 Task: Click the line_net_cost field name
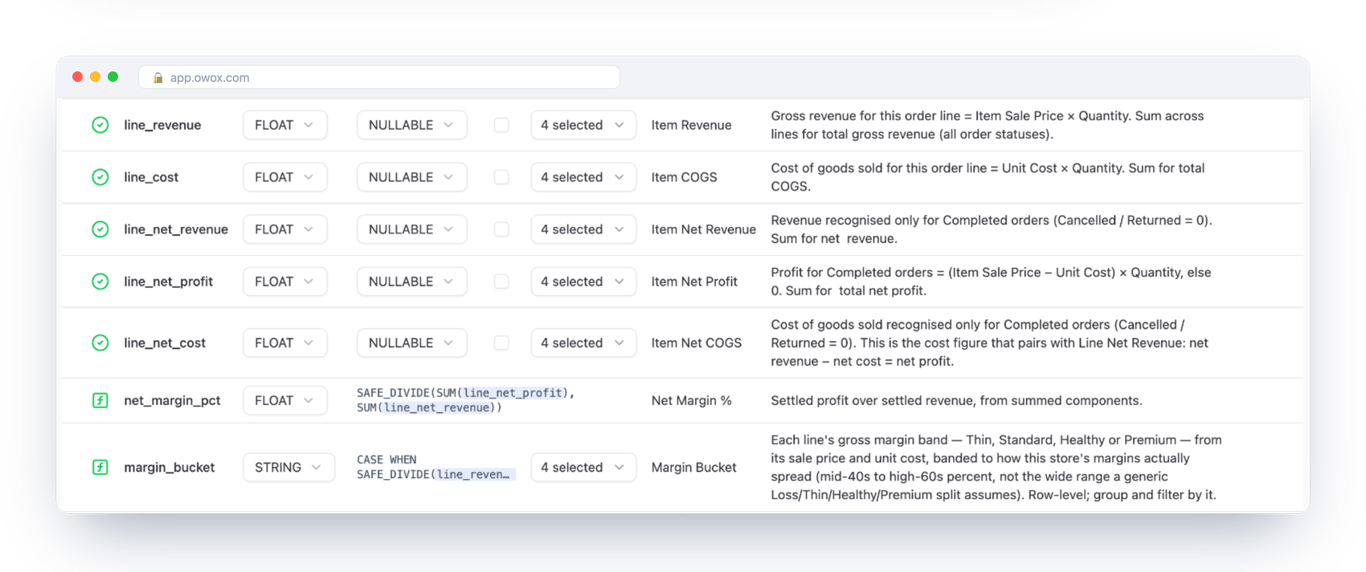click(x=165, y=342)
